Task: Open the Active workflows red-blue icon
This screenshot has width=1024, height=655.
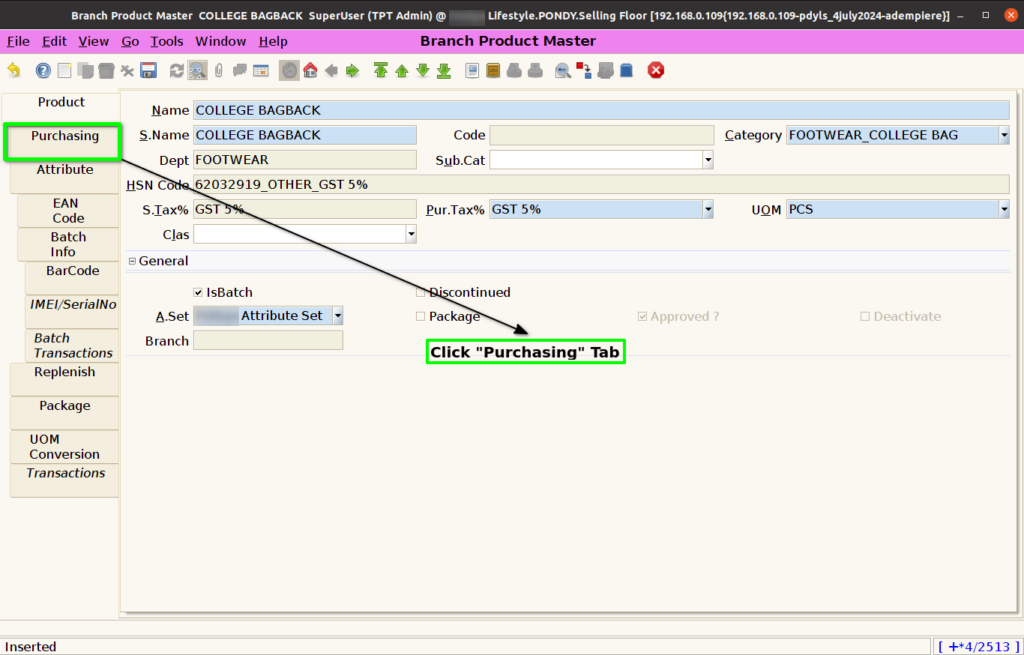Action: pos(584,71)
